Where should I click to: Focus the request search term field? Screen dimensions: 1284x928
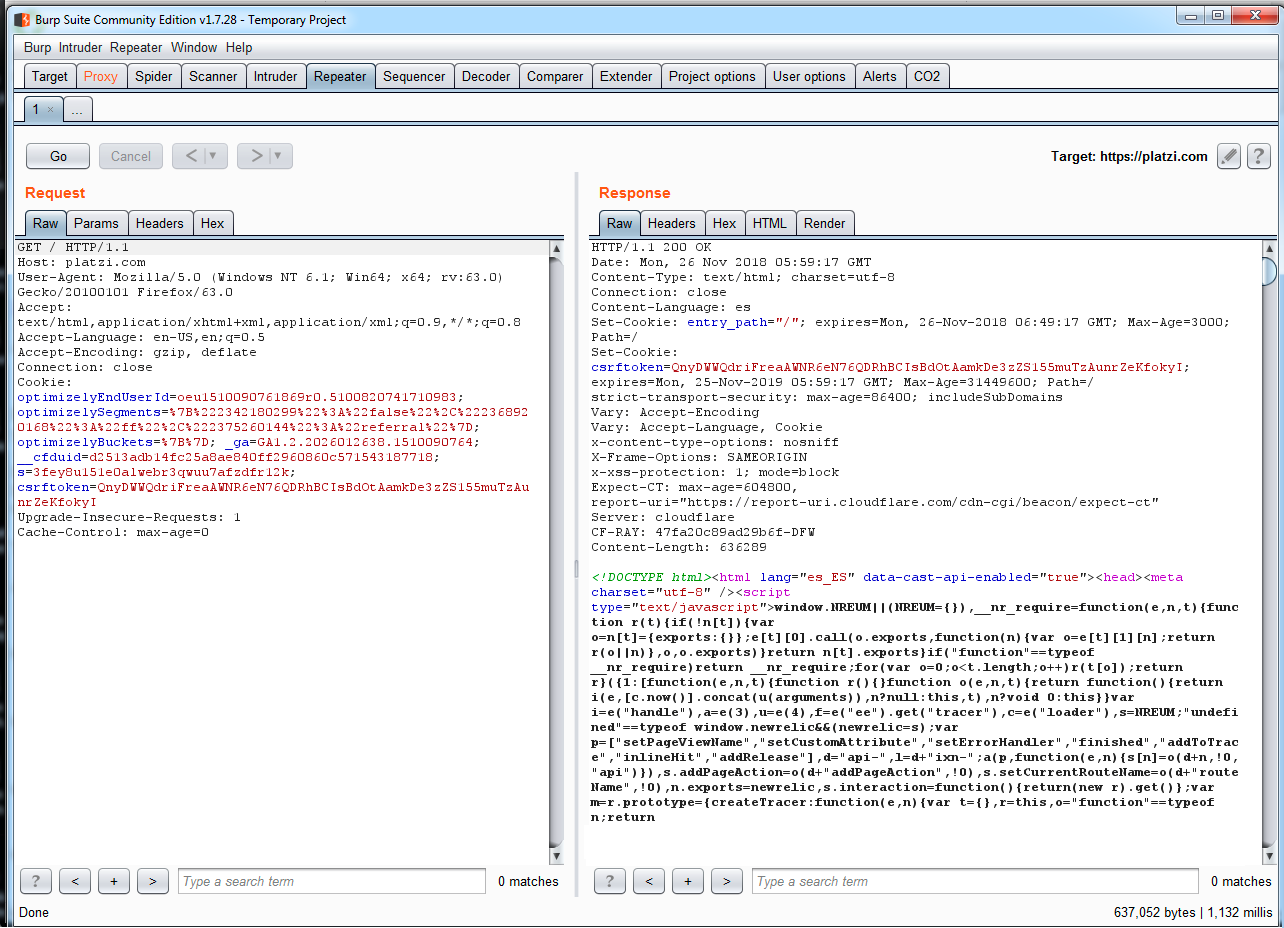point(331,881)
